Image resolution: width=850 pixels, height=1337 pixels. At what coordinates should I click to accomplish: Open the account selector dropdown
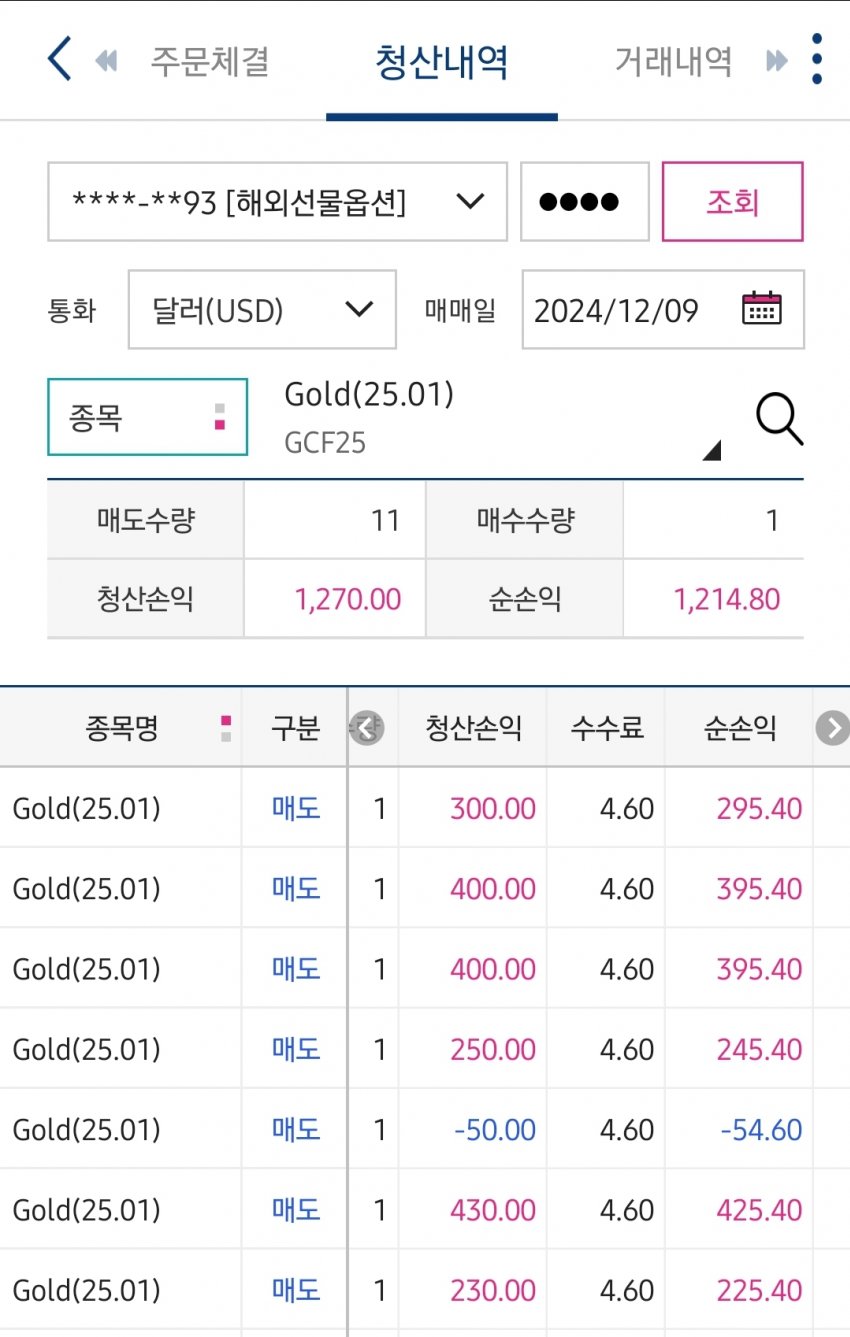[x=277, y=202]
